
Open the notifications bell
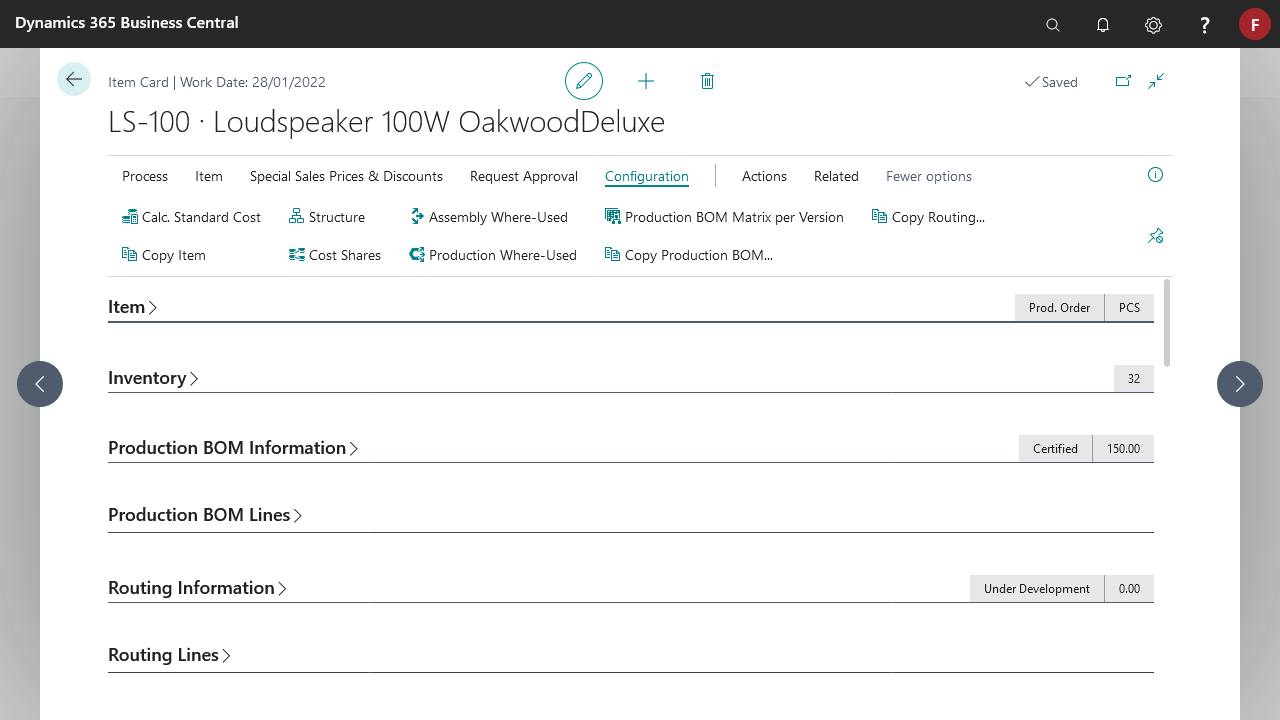point(1103,25)
